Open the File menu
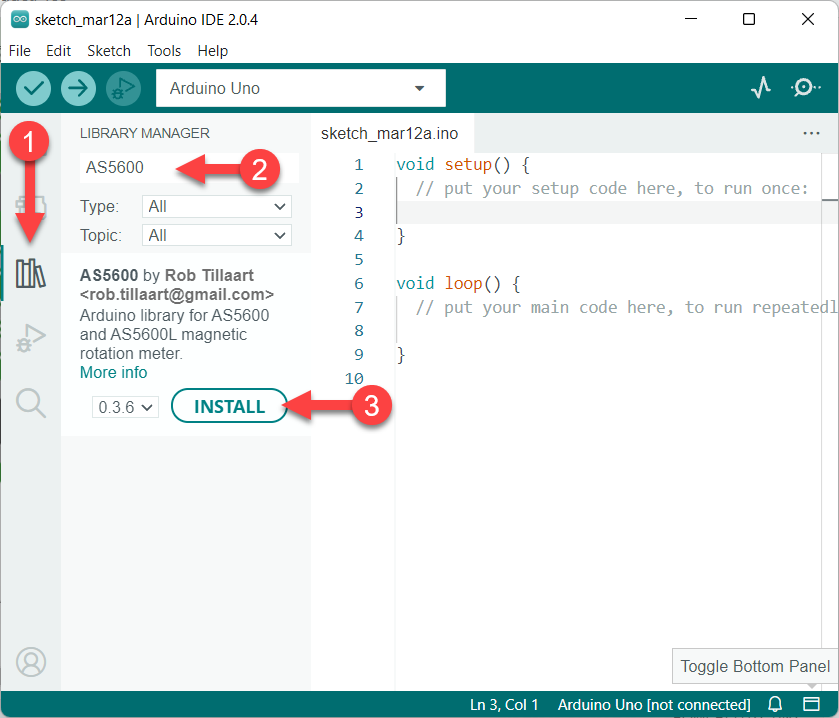This screenshot has width=839, height=718. click(20, 51)
